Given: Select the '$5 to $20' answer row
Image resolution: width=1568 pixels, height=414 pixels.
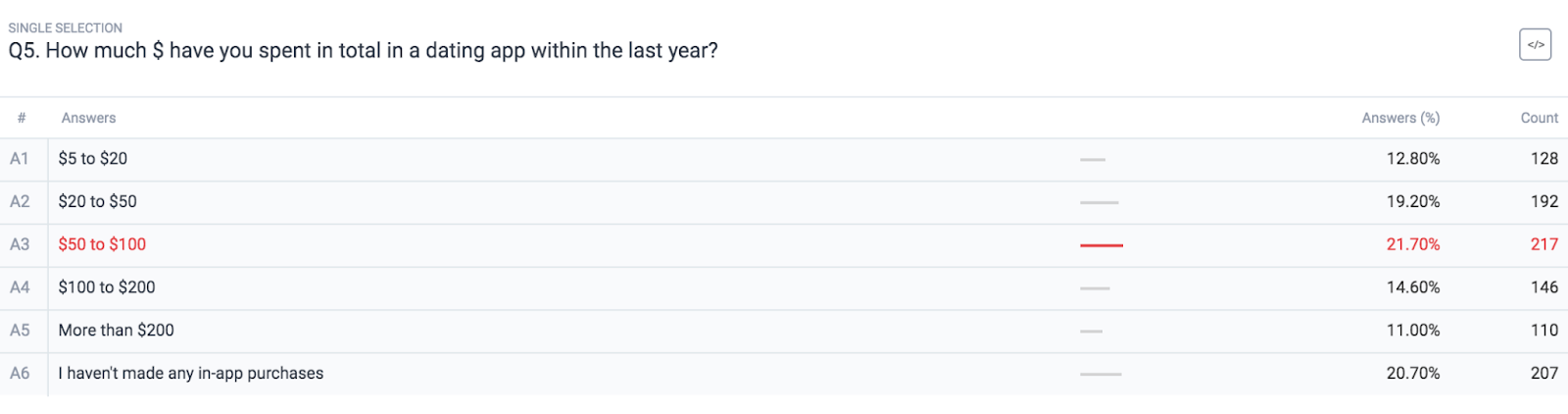Looking at the screenshot, I should tap(784, 159).
